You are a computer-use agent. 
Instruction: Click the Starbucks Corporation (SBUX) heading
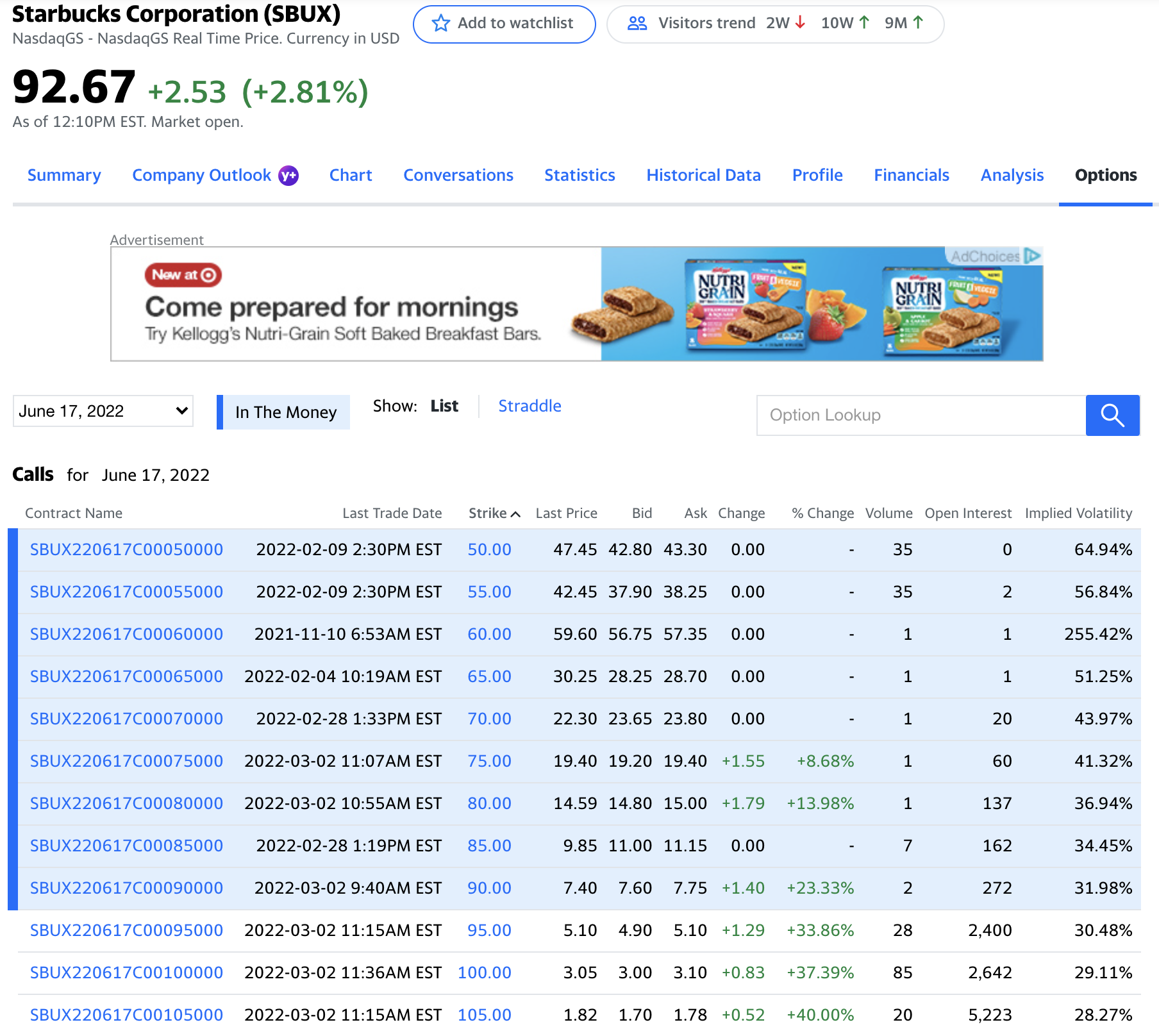click(176, 13)
